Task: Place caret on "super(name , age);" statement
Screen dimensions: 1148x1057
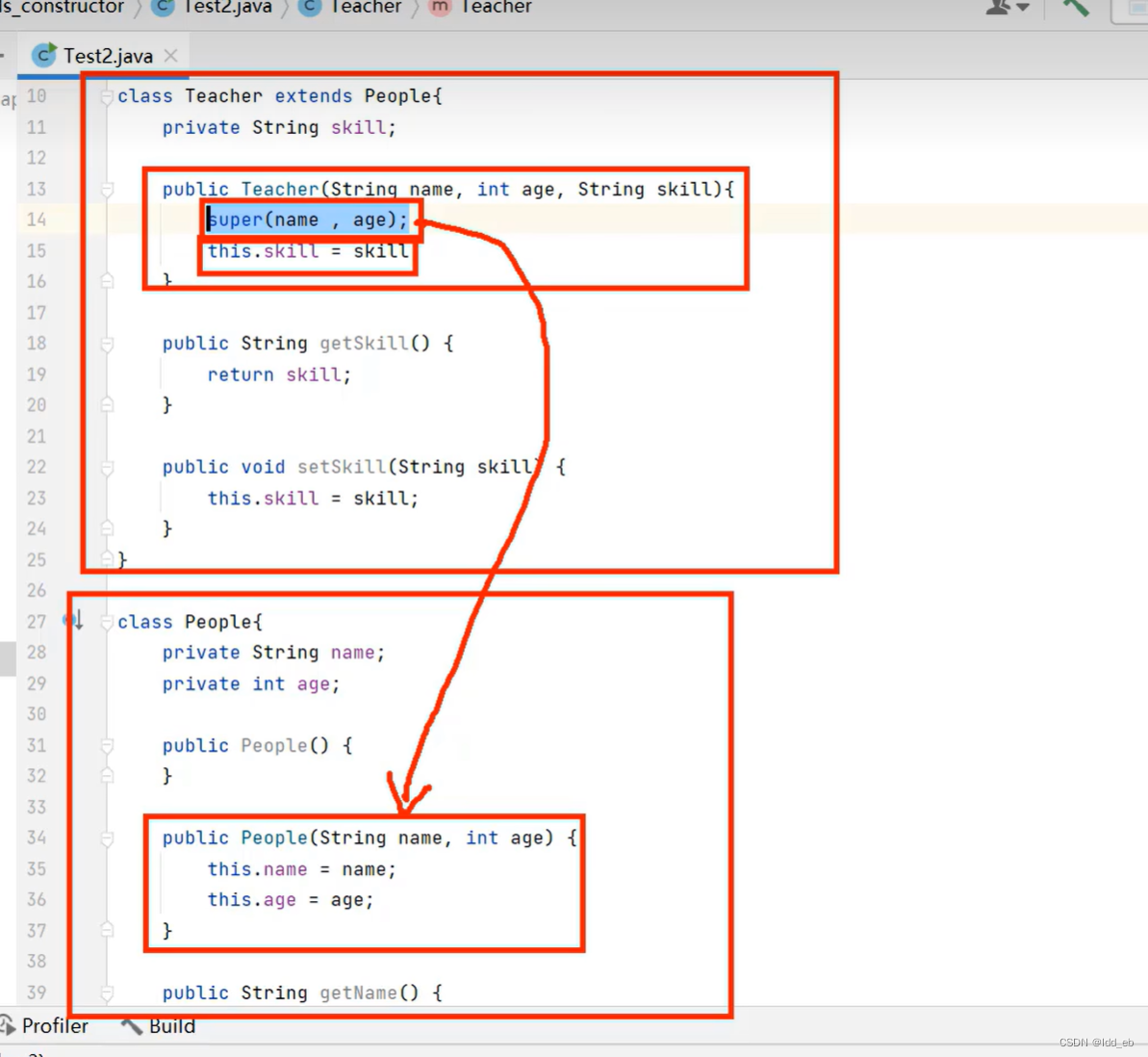Action: [308, 219]
